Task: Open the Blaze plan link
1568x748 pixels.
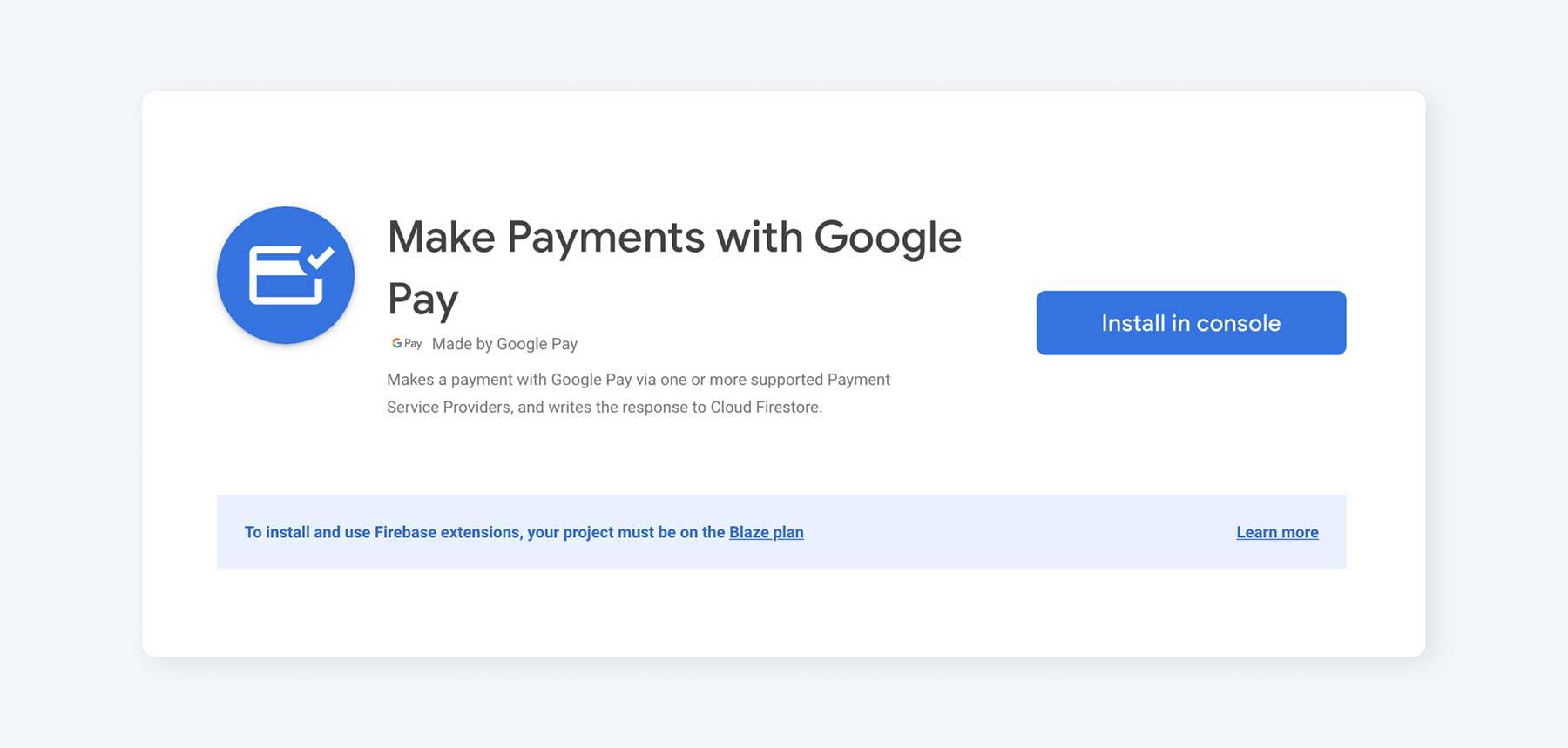Action: (767, 532)
